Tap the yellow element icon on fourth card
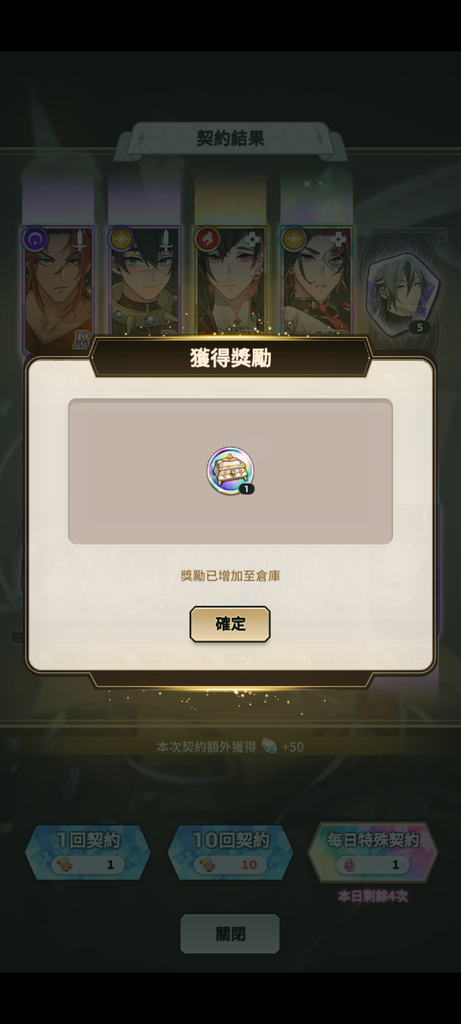This screenshot has width=461, height=1024. tap(293, 238)
